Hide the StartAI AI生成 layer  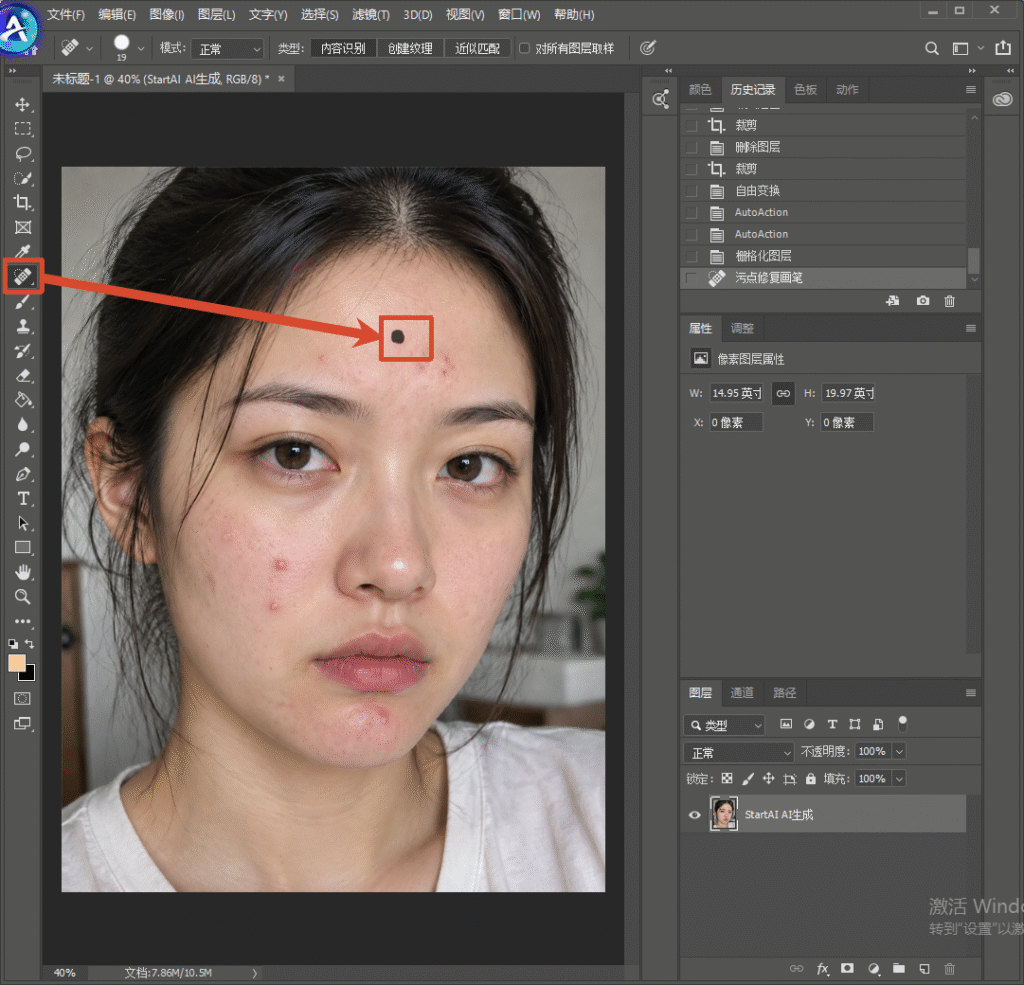[x=694, y=815]
